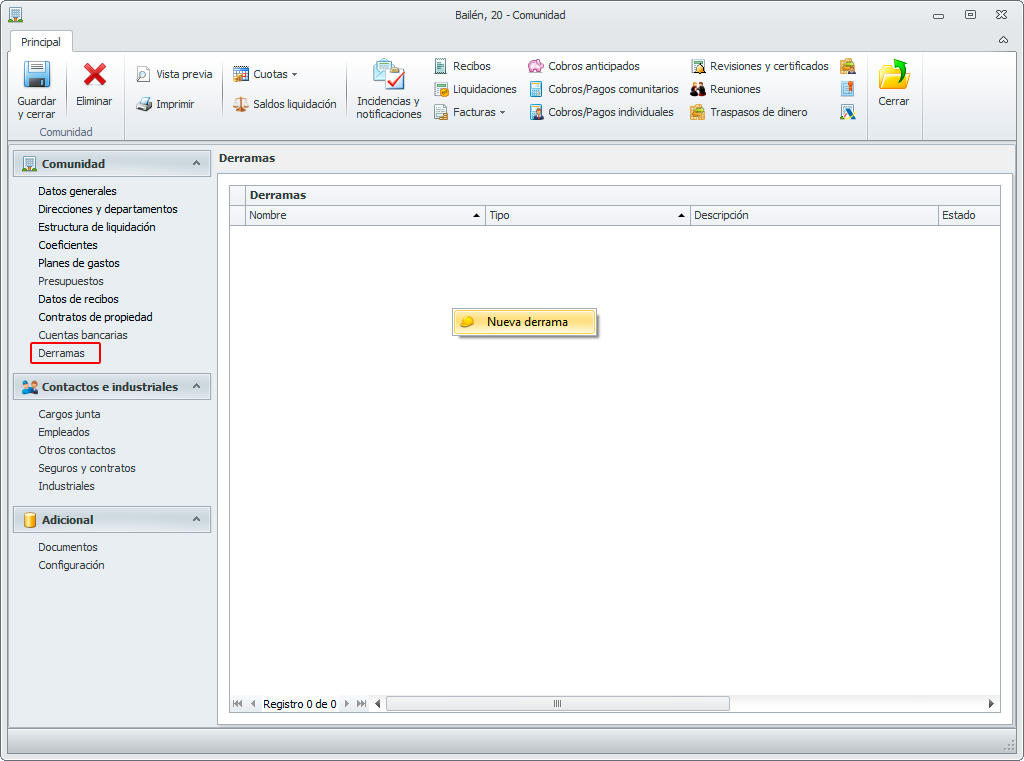Open Derramas in sidebar
1024x761 pixels.
[x=61, y=353]
